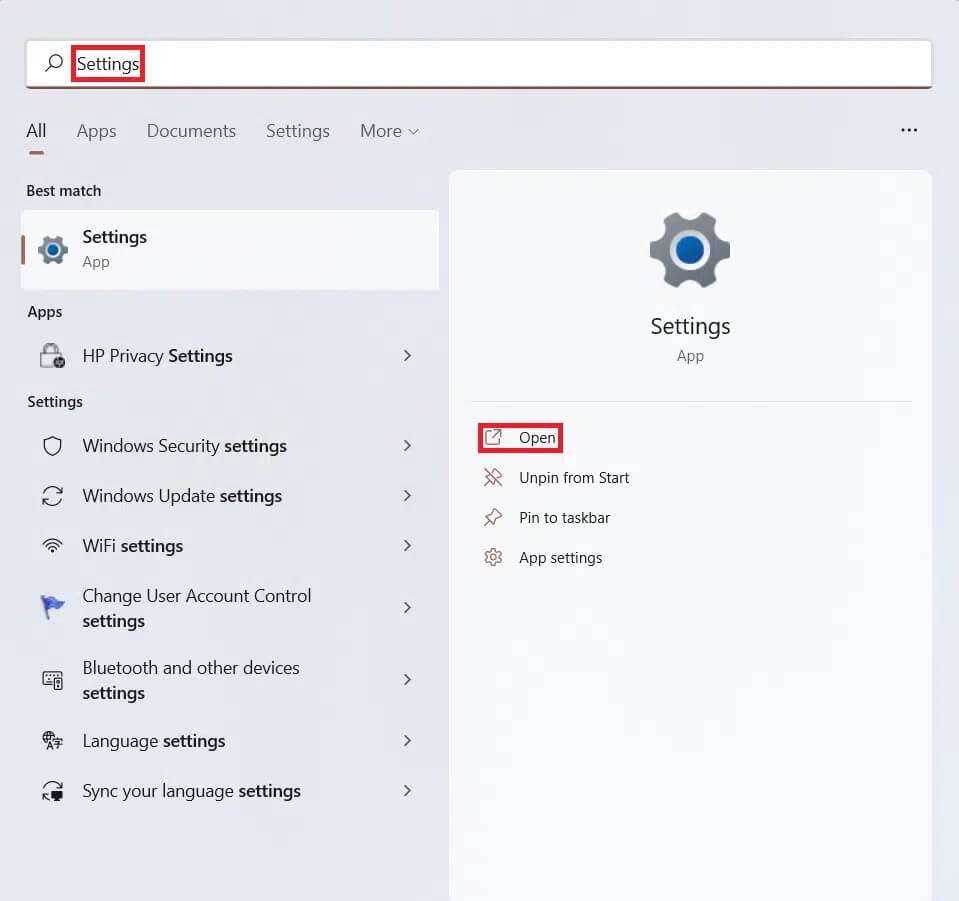
Task: Click the search box containing Settings
Action: [479, 64]
